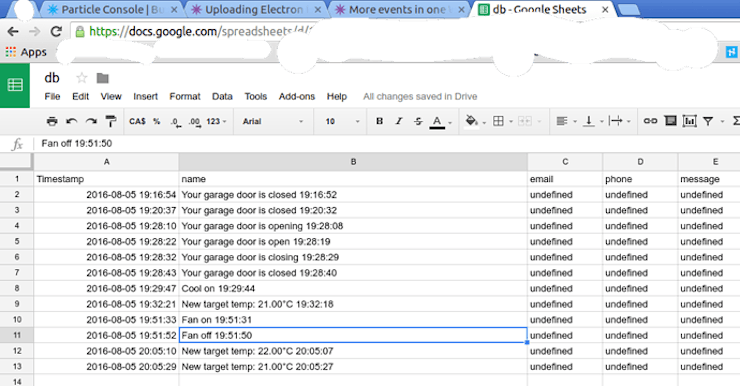740x386 pixels.
Task: Insert a link using the chain icon
Action: (650, 121)
